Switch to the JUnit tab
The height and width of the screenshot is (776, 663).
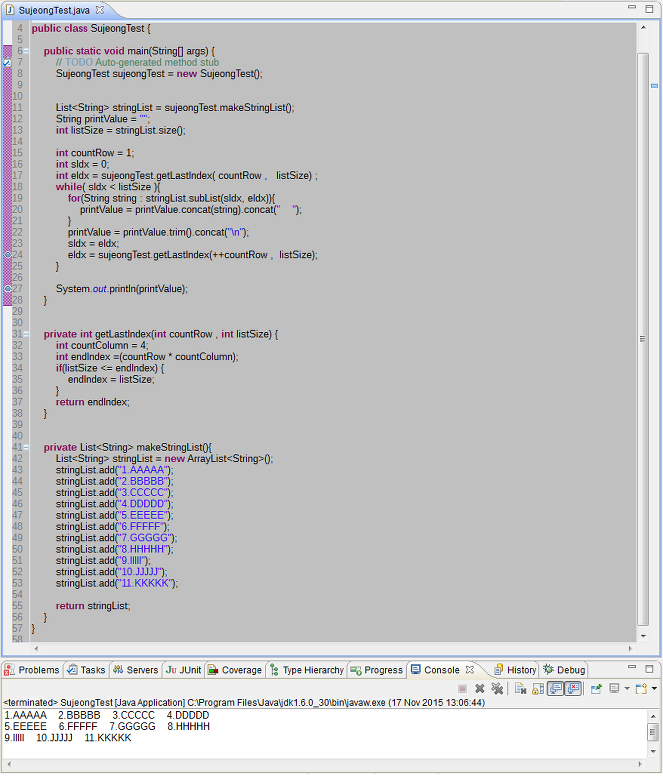click(184, 670)
